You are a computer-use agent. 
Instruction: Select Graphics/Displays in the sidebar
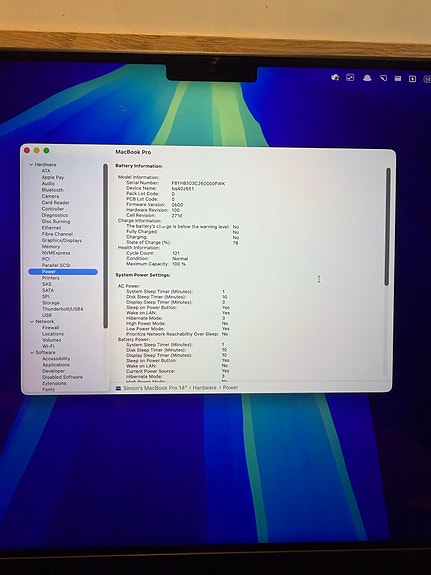(62, 241)
